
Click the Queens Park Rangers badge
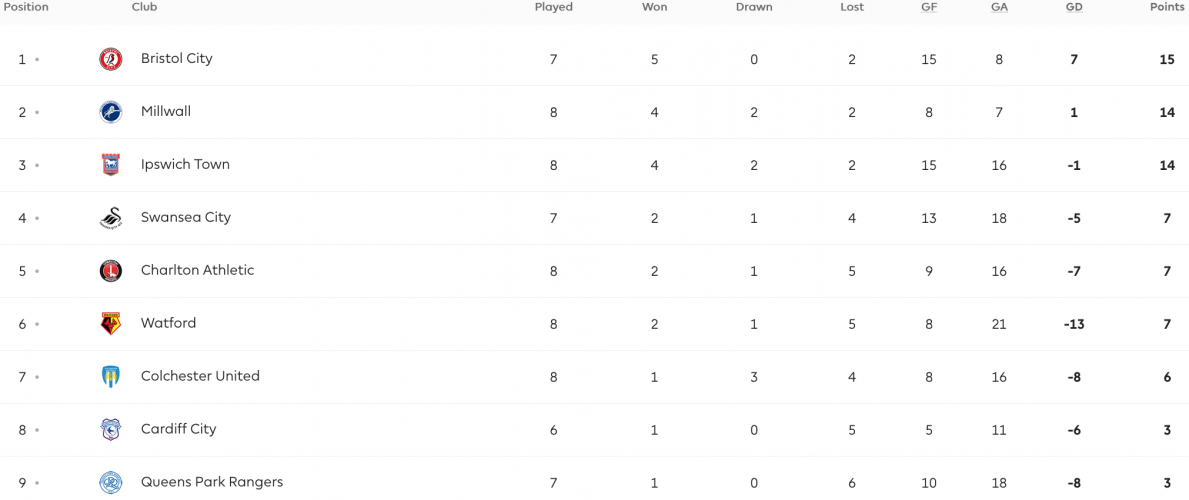[111, 483]
